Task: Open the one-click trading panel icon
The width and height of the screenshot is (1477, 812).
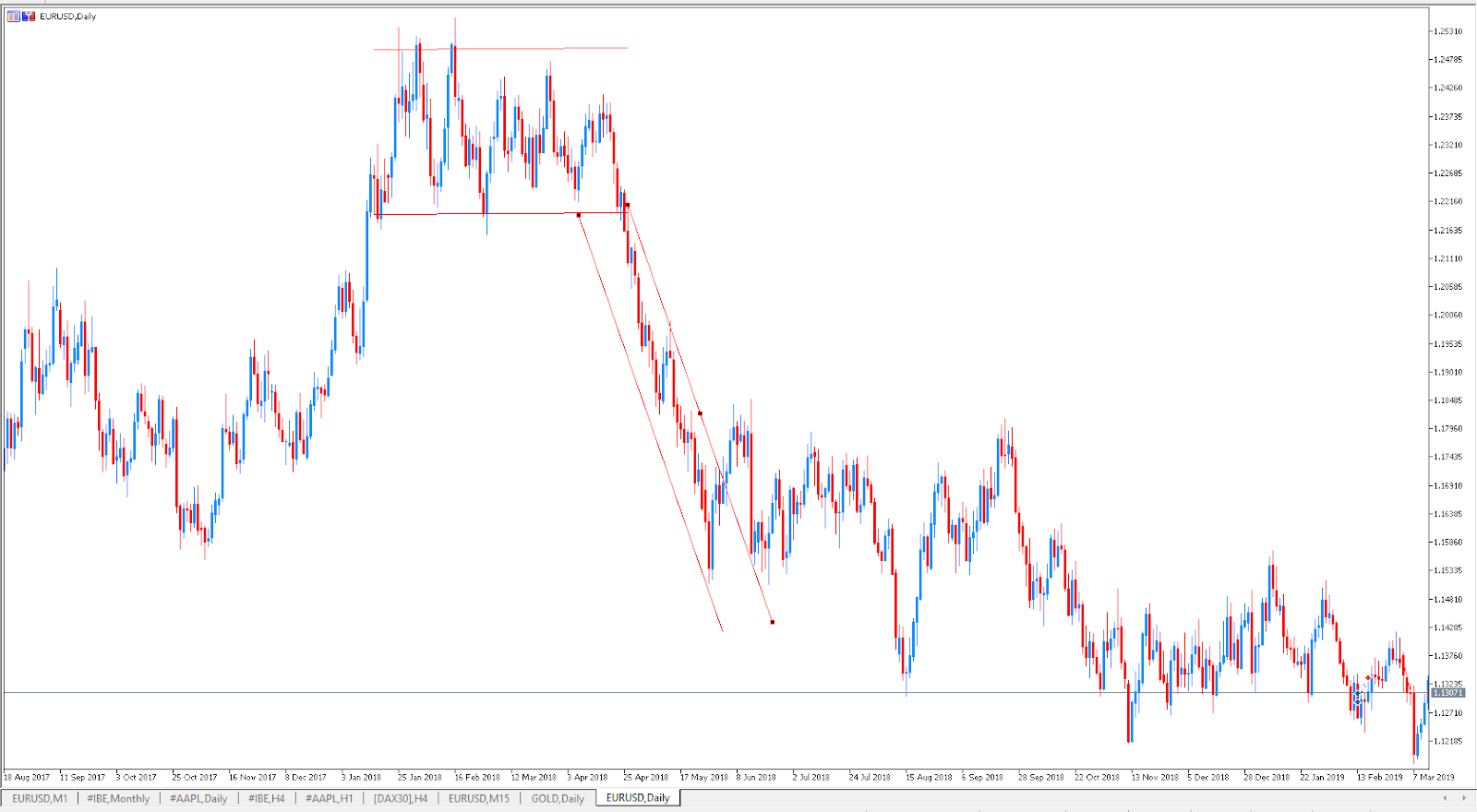Action: pyautogui.click(x=14, y=16)
